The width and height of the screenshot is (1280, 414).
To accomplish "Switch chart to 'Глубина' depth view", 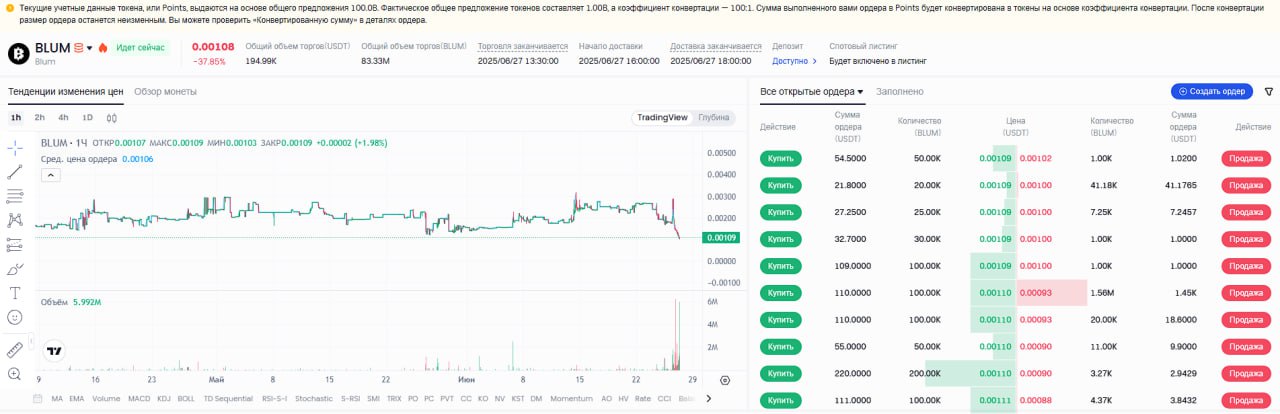I will click(x=714, y=118).
